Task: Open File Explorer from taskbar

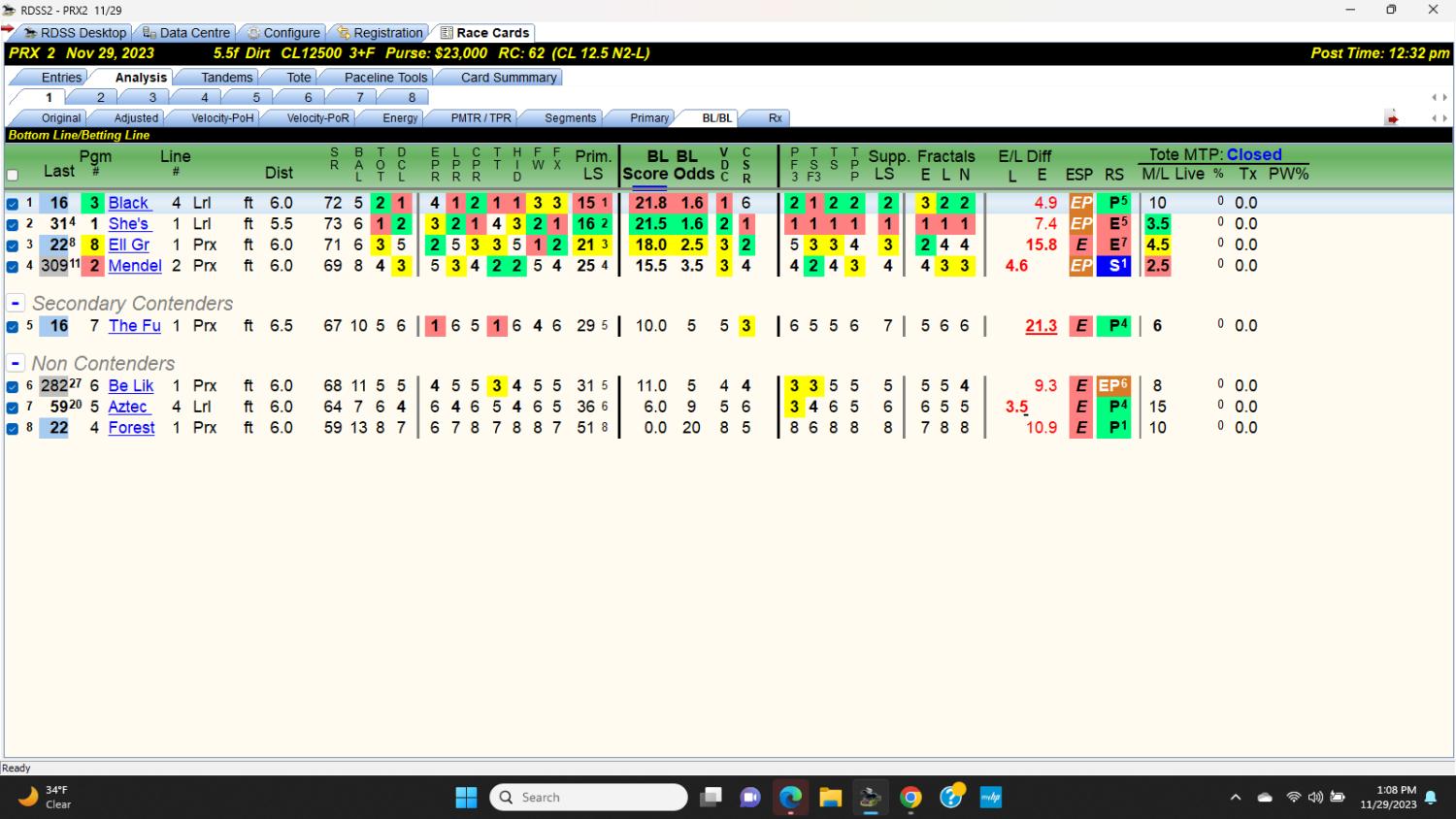Action: 830,798
